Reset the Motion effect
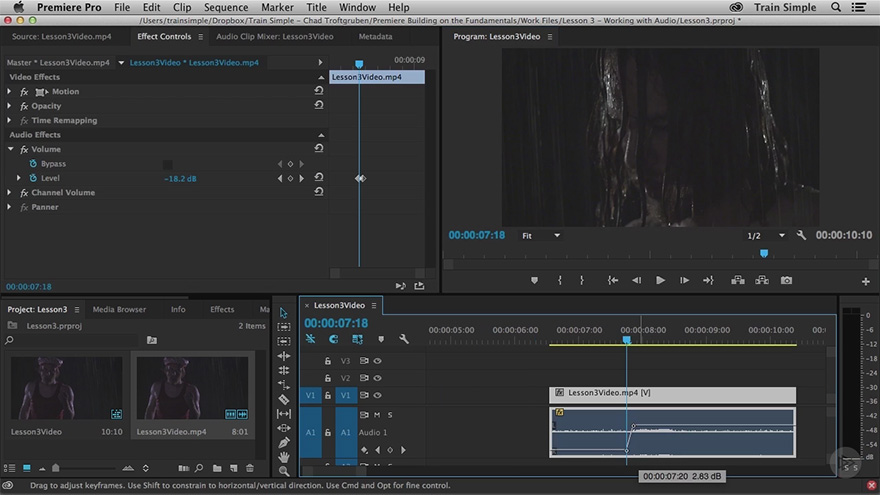 pyautogui.click(x=319, y=90)
